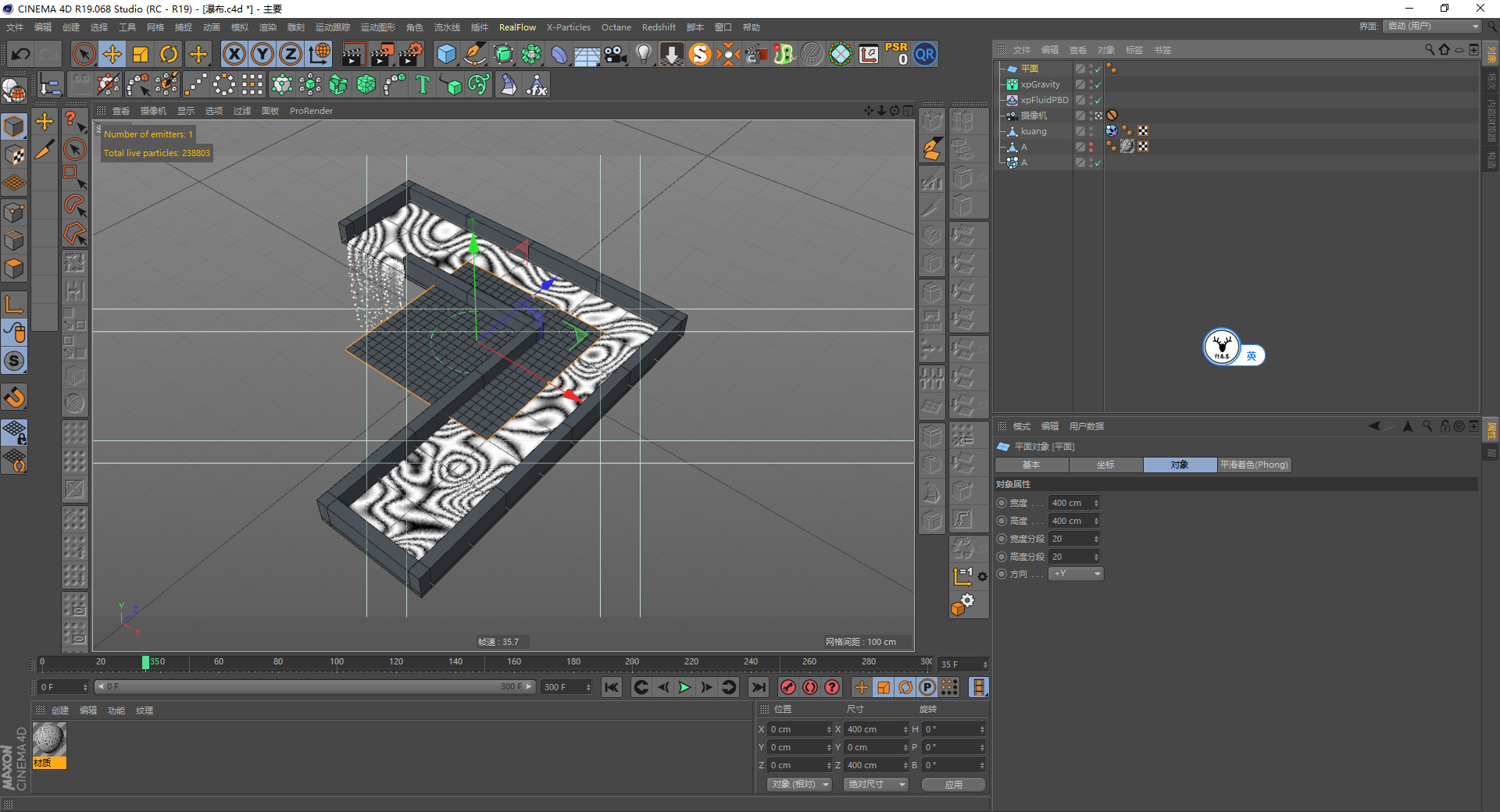
Task: Toggle X axis lock
Action: tap(234, 54)
